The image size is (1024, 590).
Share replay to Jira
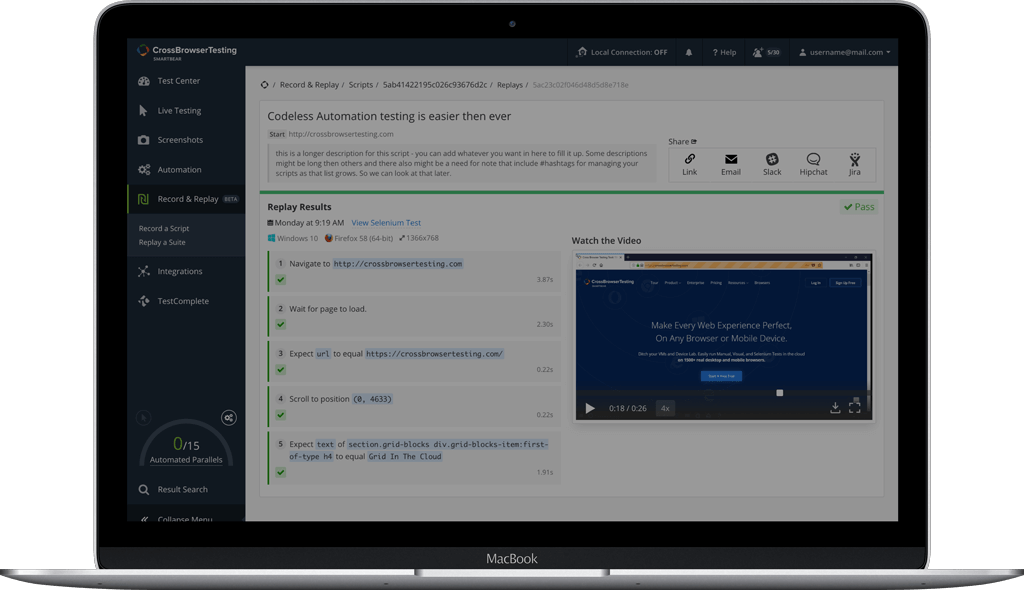[854, 160]
